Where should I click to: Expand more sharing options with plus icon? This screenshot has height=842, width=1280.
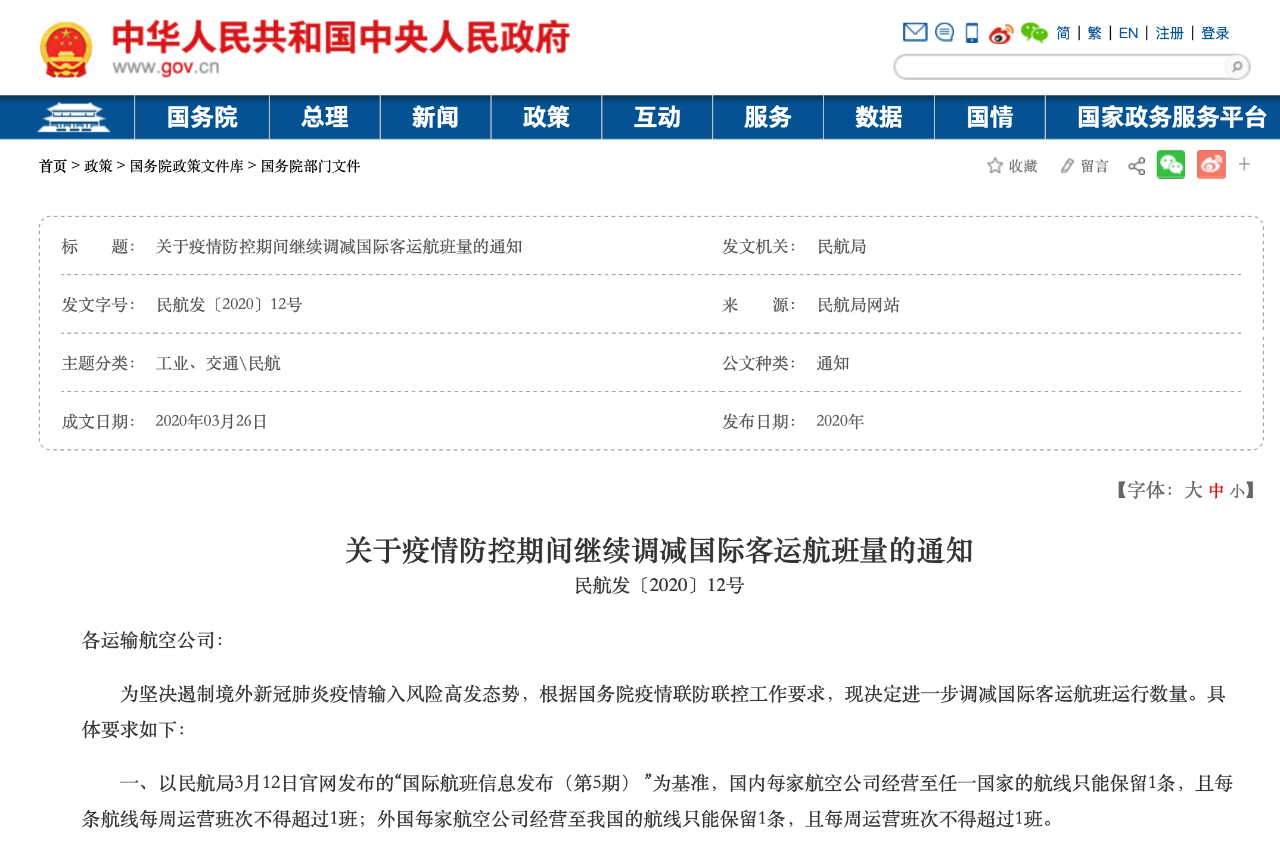coord(1244,164)
